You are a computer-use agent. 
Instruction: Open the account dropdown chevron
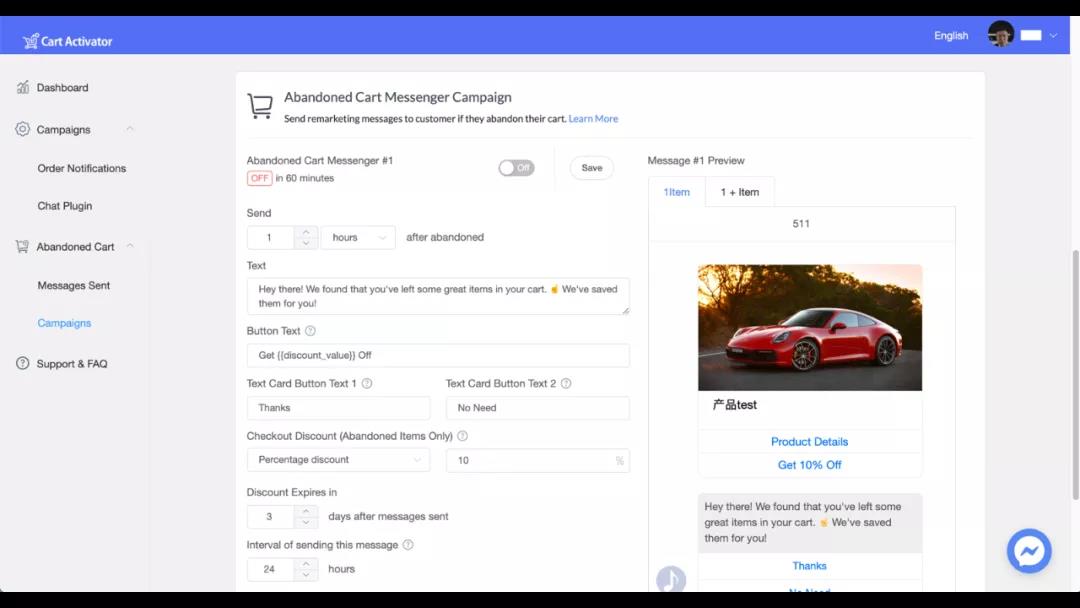click(x=1053, y=35)
